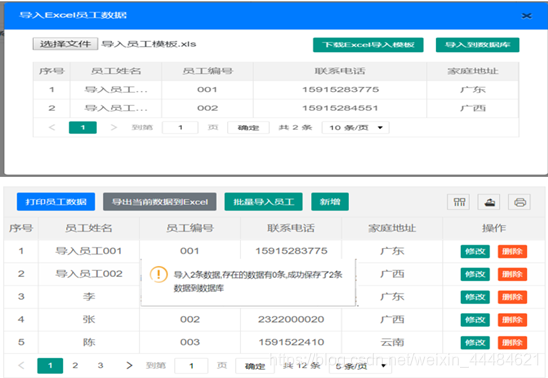Click 删除 for 李 row
The height and width of the screenshot is (378, 548).
click(x=512, y=297)
